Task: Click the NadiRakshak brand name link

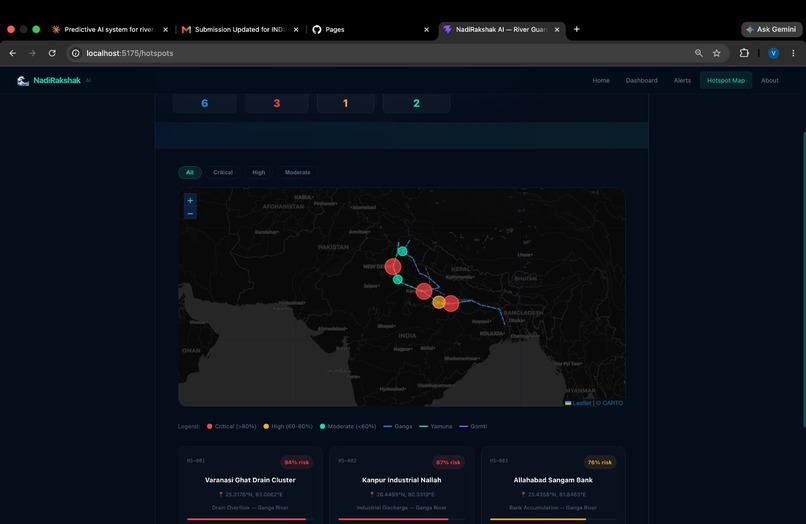Action: click(57, 81)
